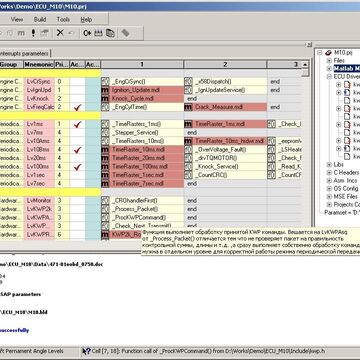This screenshot has width=360, height=360.
Task: Click the column header numbered 1
Action: pyautogui.click(x=142, y=64)
